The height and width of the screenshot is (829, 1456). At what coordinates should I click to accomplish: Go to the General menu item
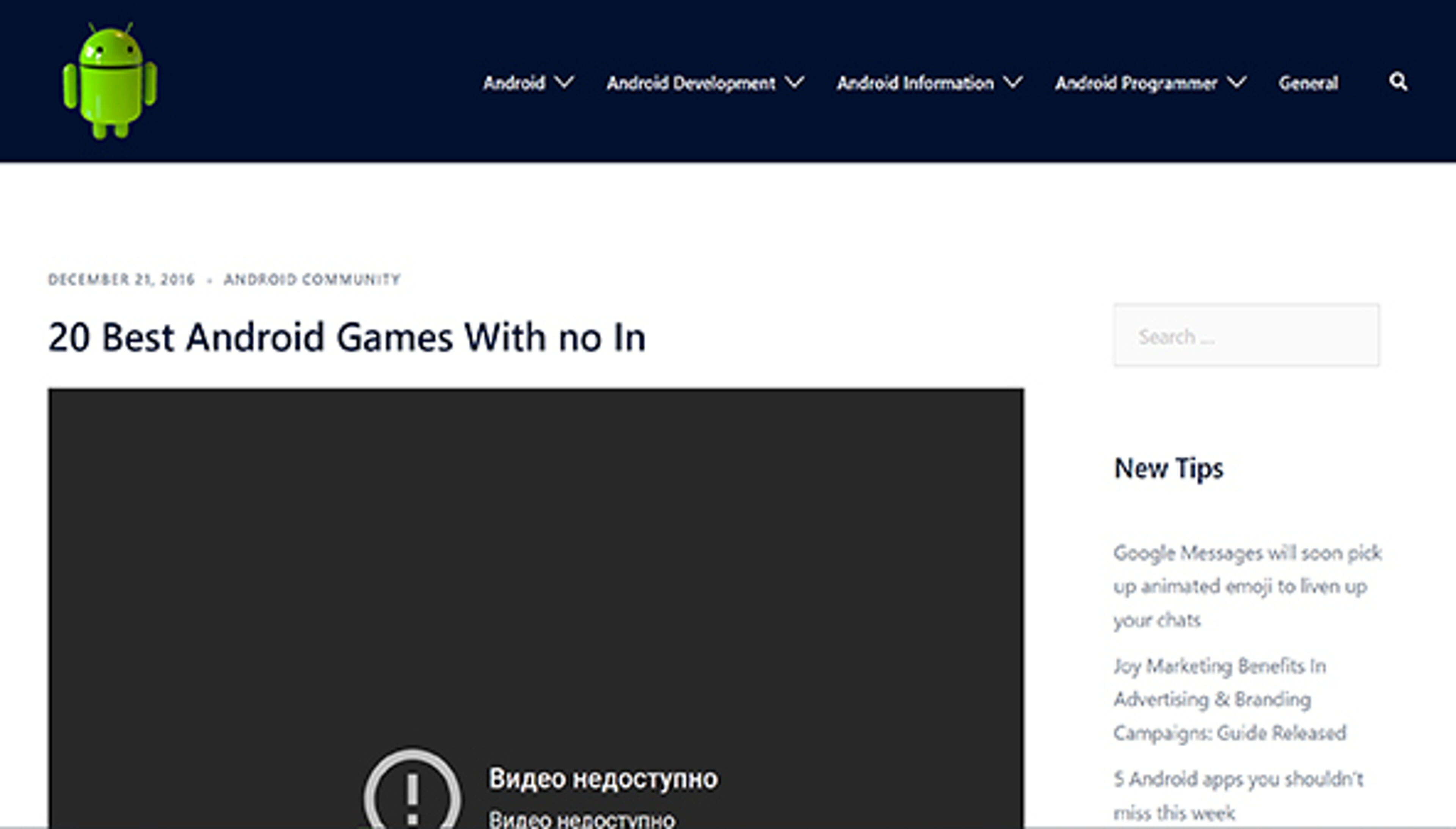coord(1308,83)
